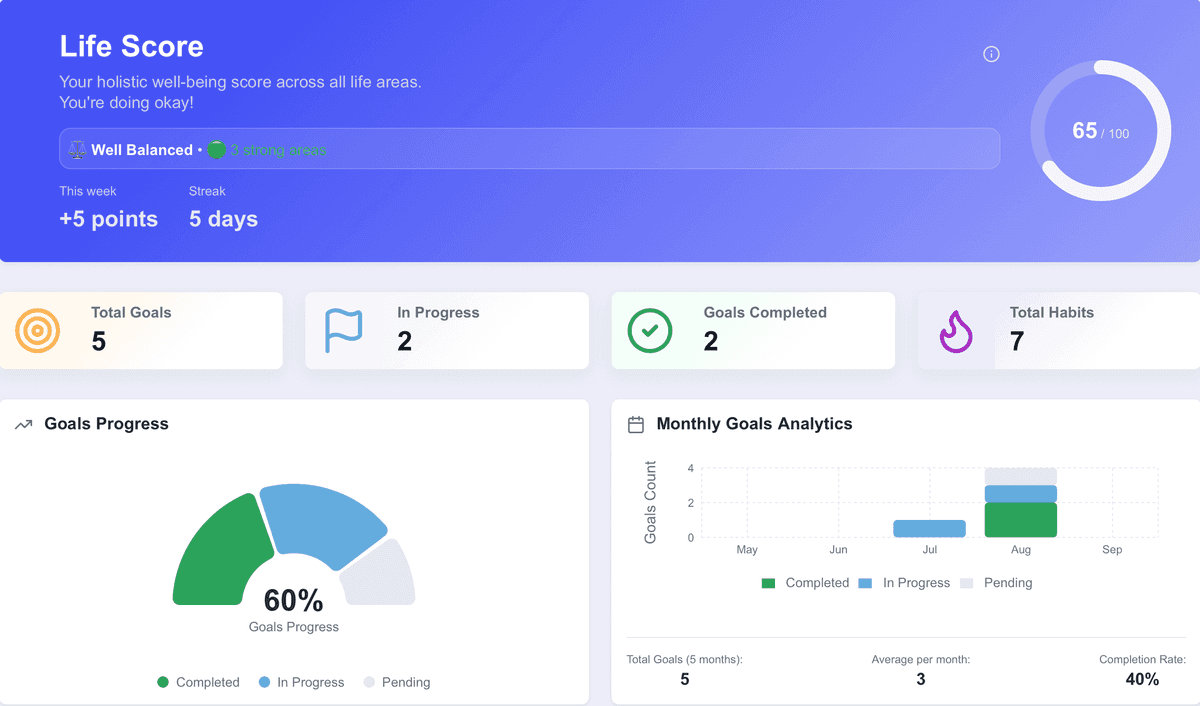Click the Monthly Goals Analytics calendar icon
Viewport: 1200px width, 706px height.
pos(635,424)
